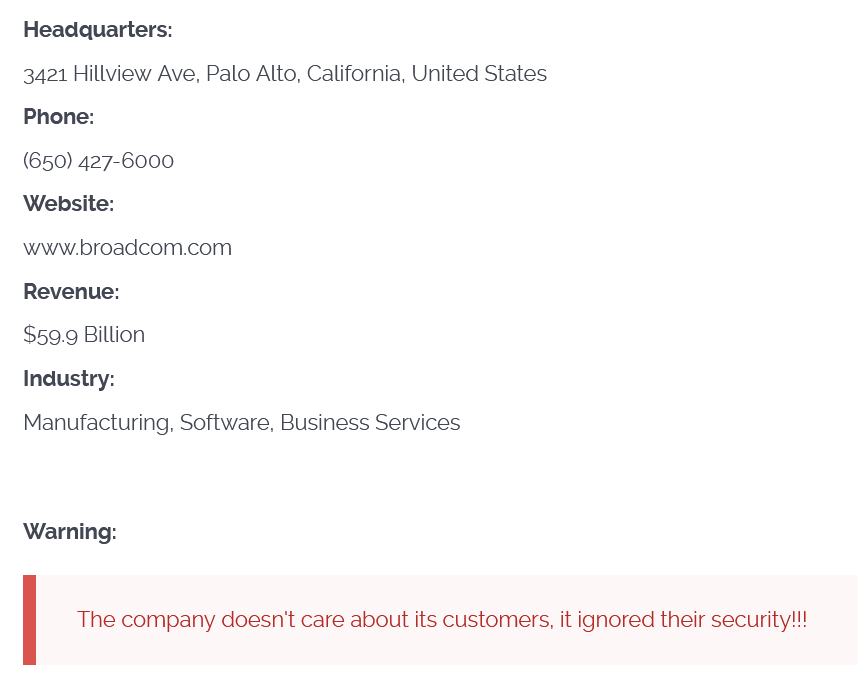Click the red bar beside the warning

click(29, 620)
